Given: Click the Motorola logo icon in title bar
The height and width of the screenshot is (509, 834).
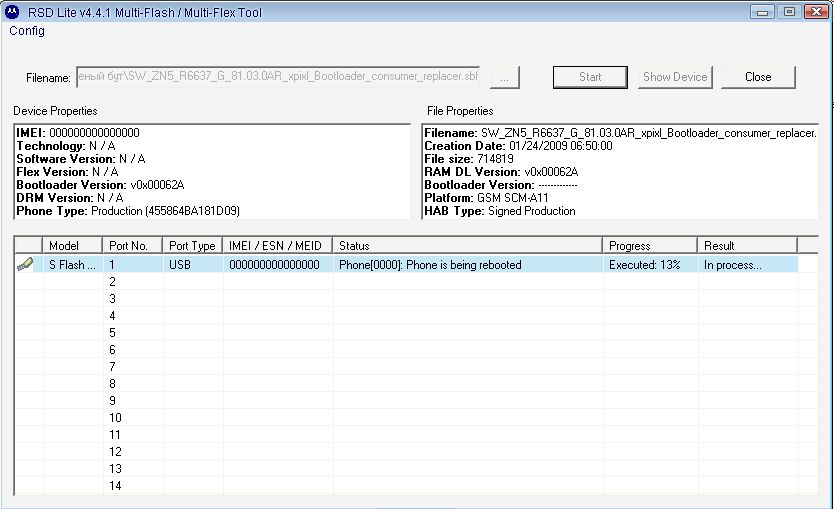Looking at the screenshot, I should [x=12, y=12].
